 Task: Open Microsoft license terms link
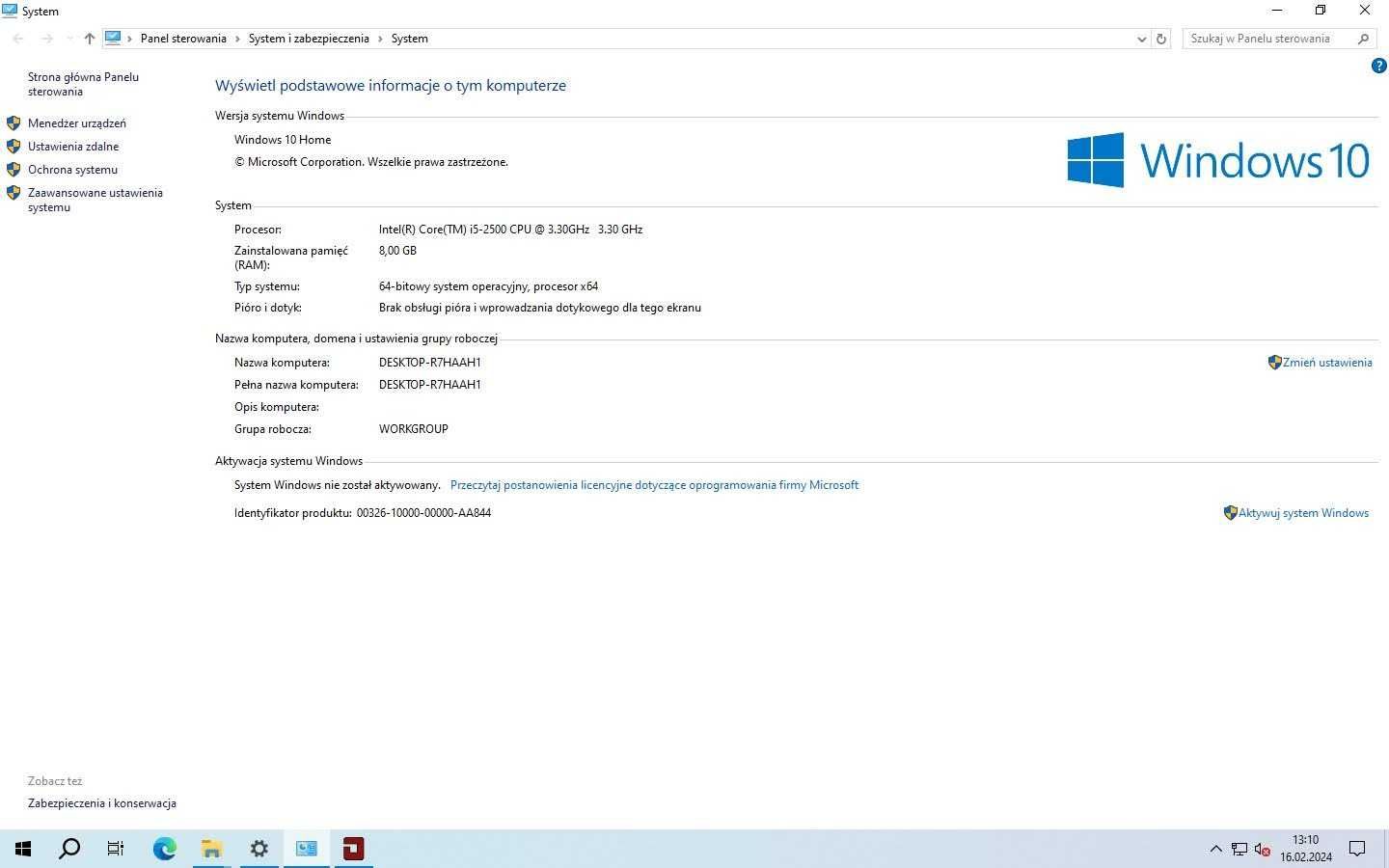[x=654, y=485]
